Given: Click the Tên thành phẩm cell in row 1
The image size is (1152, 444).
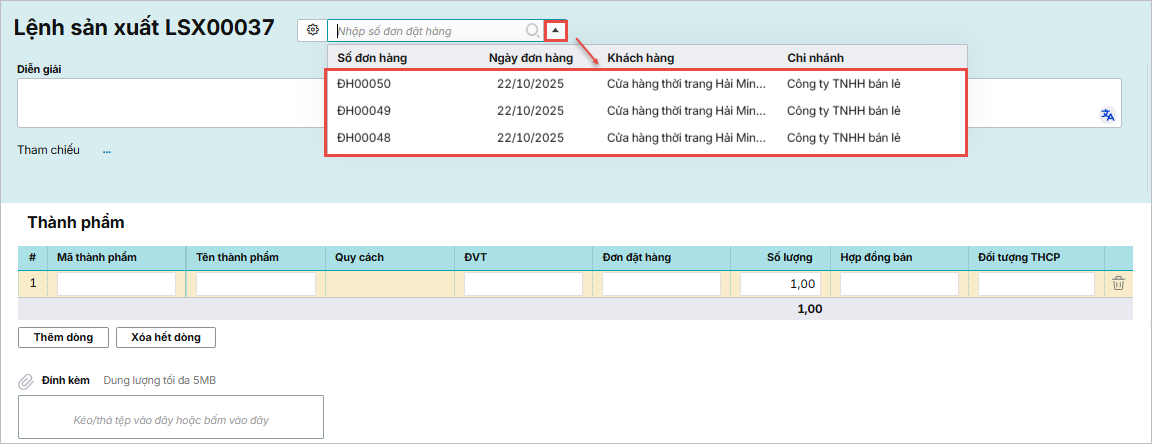Looking at the screenshot, I should (255, 284).
